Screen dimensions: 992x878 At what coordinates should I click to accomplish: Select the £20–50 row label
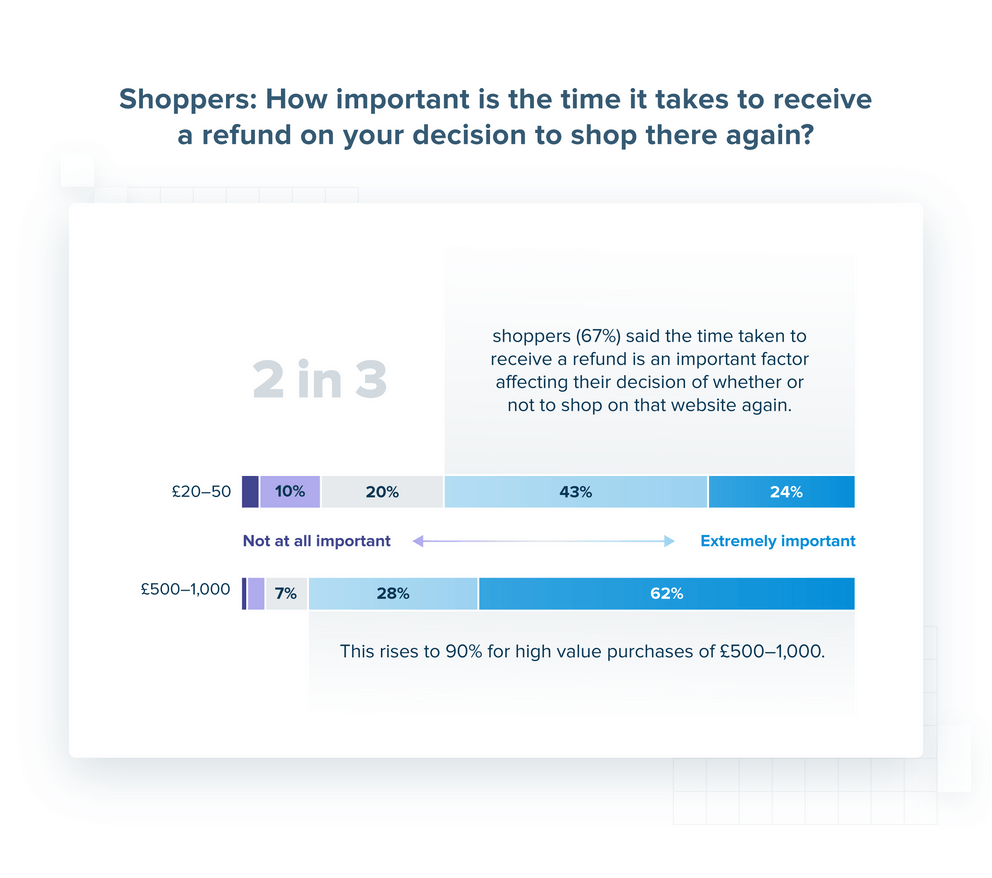tap(201, 492)
